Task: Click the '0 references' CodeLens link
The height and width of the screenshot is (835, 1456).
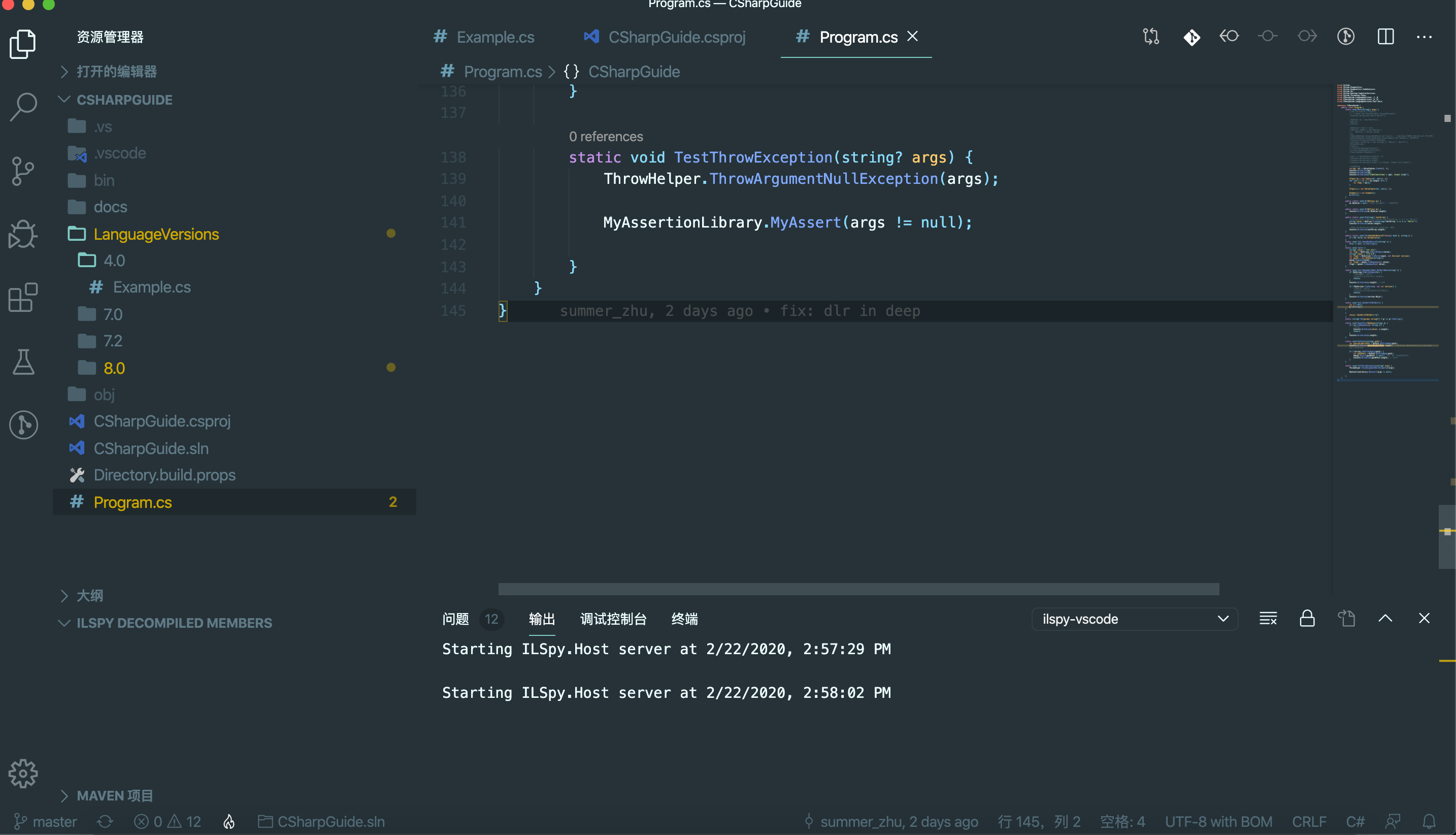Action: point(606,136)
